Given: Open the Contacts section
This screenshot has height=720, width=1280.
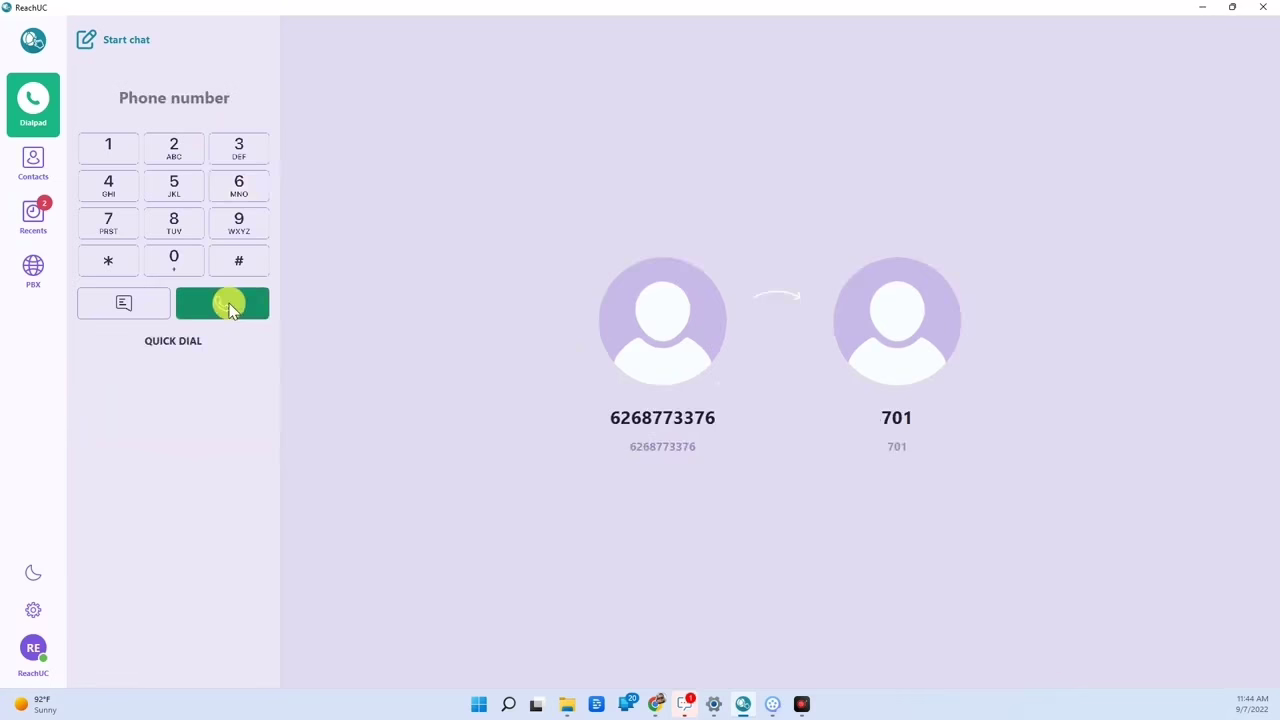Looking at the screenshot, I should (x=33, y=164).
